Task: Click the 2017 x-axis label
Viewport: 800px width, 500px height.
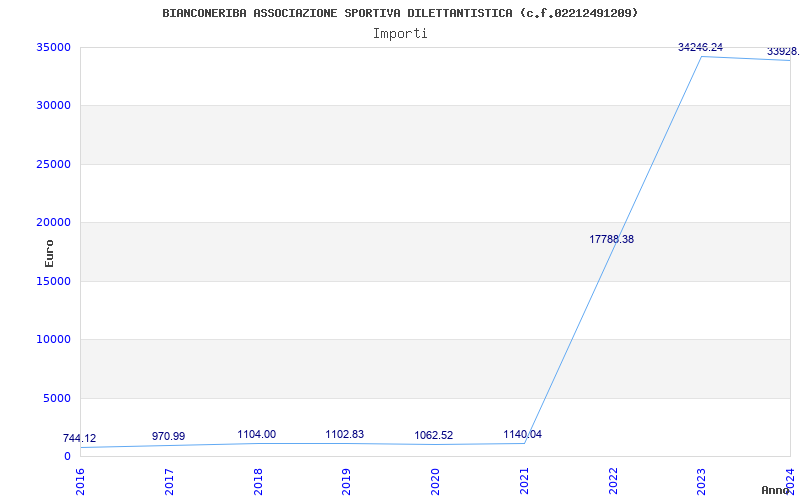Action: pyautogui.click(x=169, y=481)
